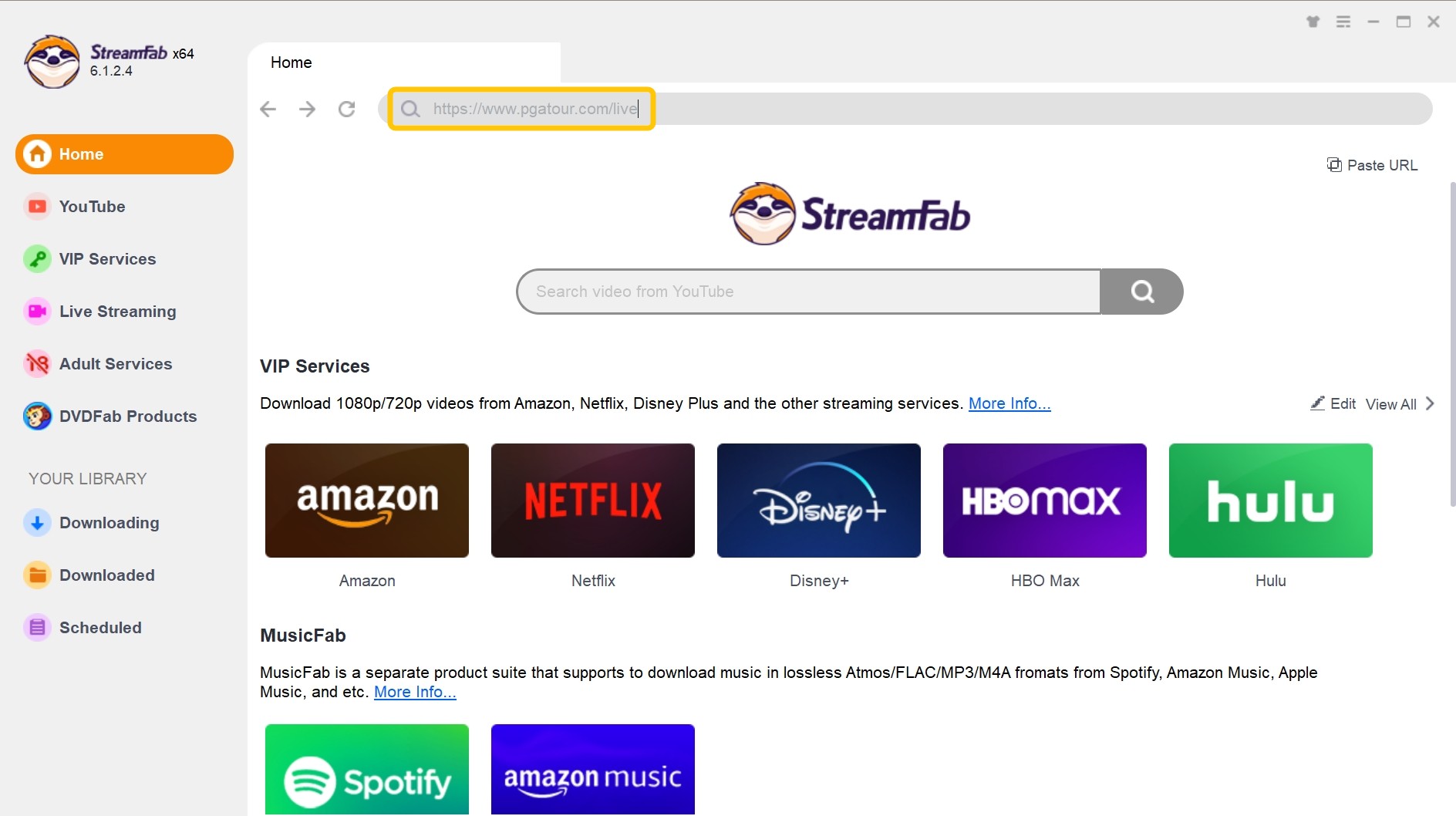Click the vertical page scrollbar

click(1452, 344)
